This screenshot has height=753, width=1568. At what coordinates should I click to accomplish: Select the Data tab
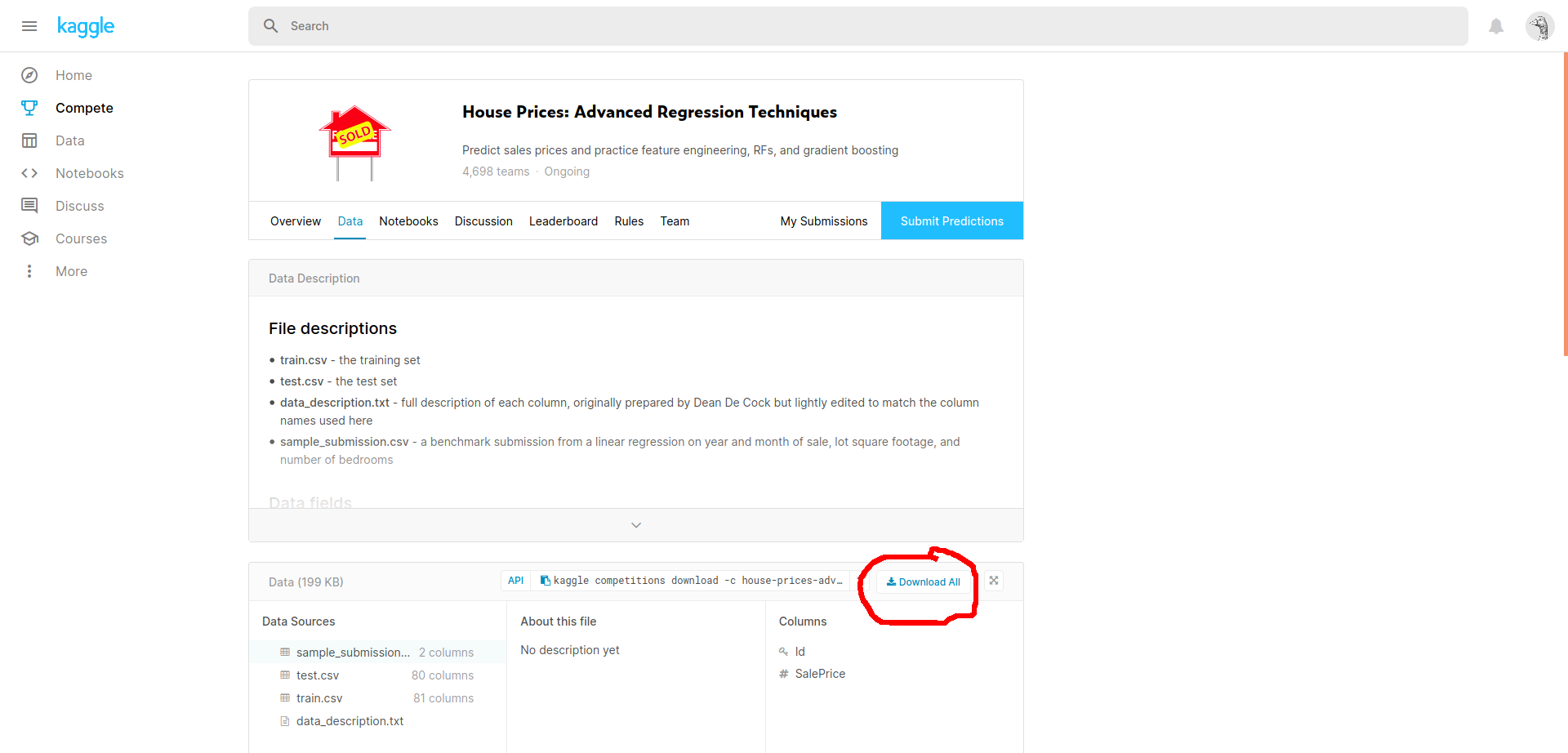click(350, 221)
